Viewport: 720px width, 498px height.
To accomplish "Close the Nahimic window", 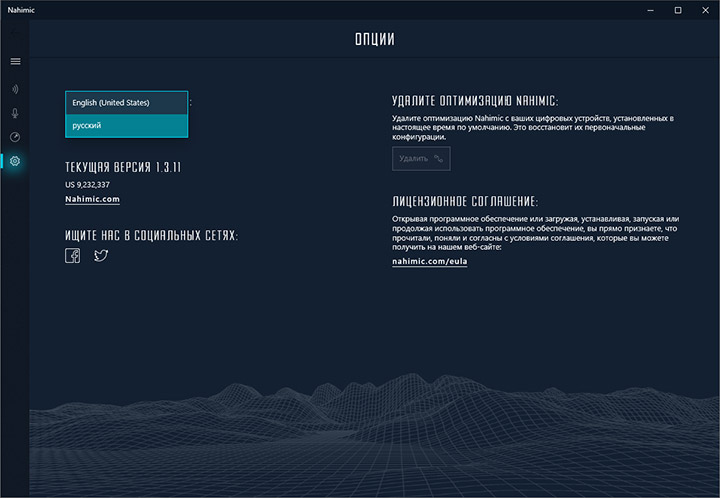I will point(705,10).
